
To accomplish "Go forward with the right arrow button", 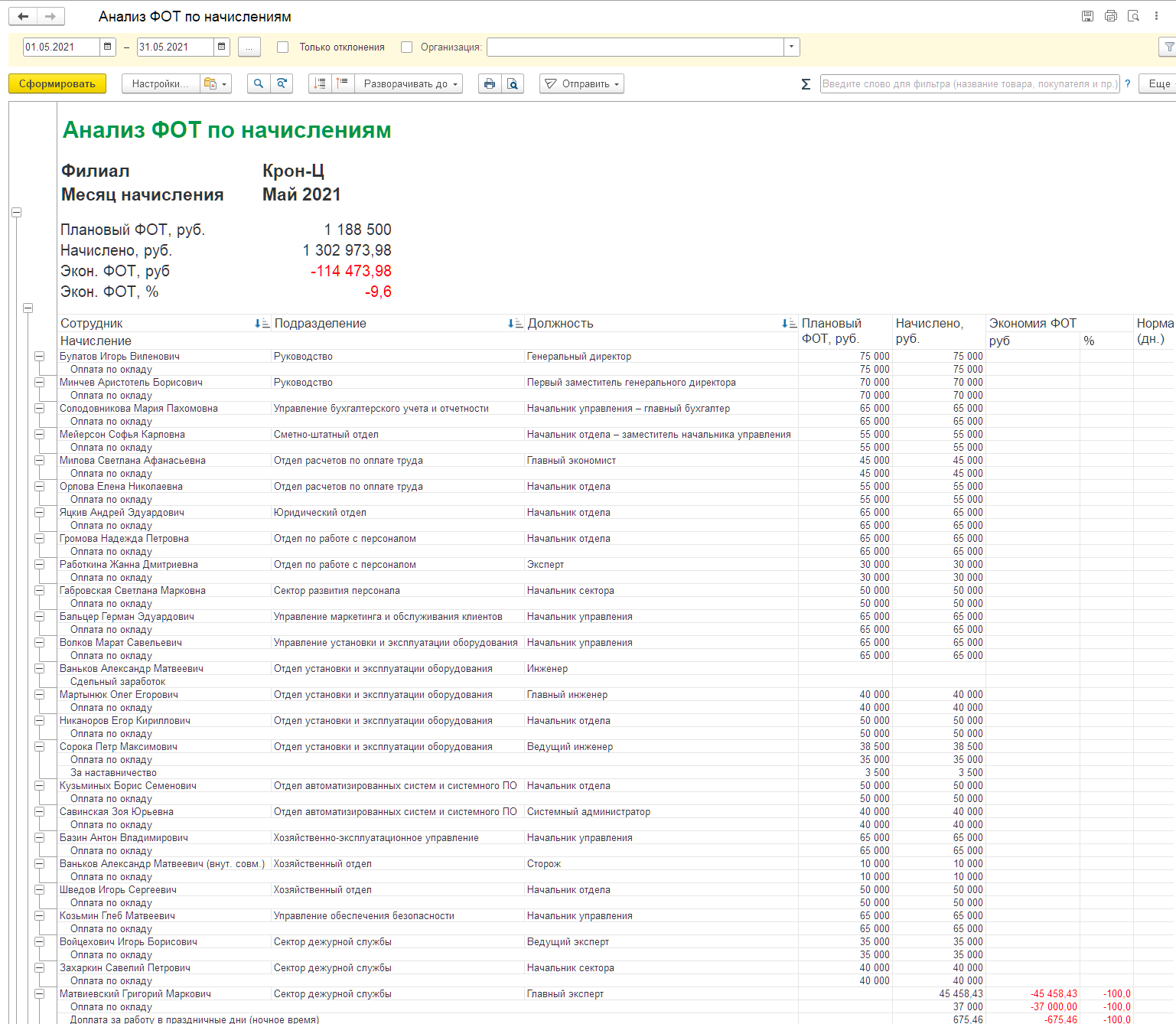I will click(x=50, y=16).
